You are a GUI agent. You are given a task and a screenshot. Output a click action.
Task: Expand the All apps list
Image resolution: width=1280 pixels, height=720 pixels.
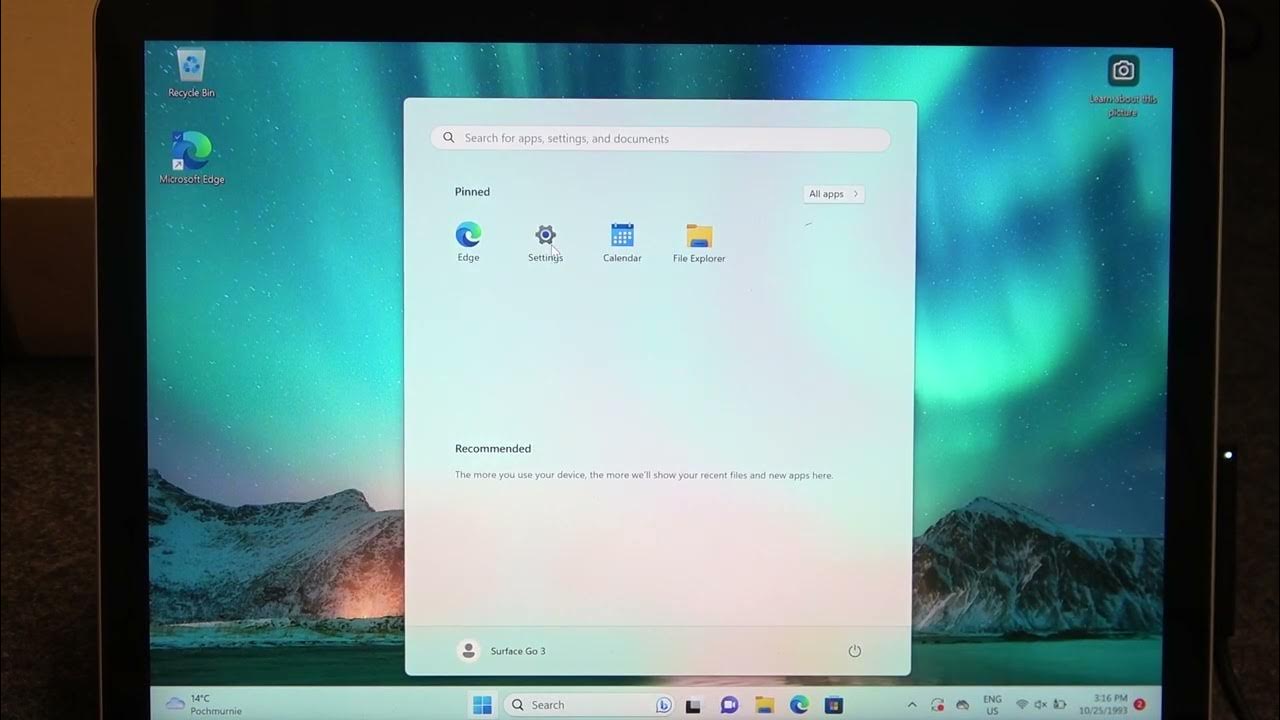pyautogui.click(x=833, y=194)
